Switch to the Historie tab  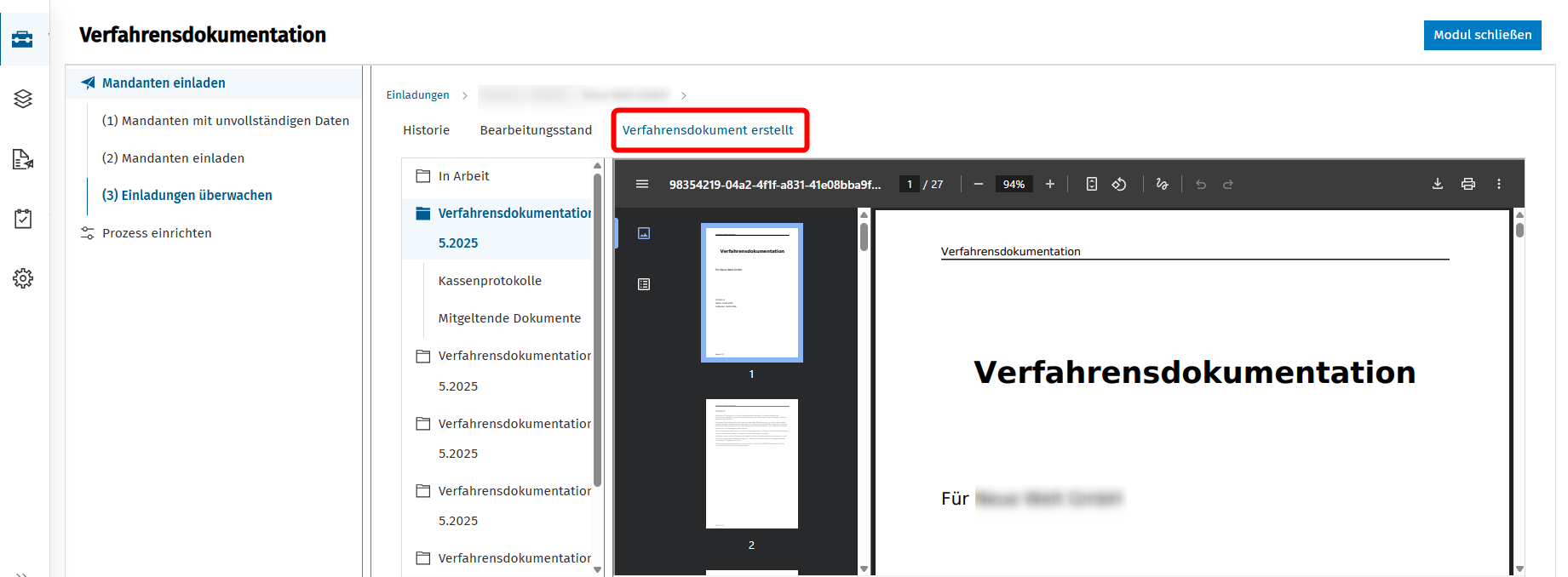tap(426, 130)
